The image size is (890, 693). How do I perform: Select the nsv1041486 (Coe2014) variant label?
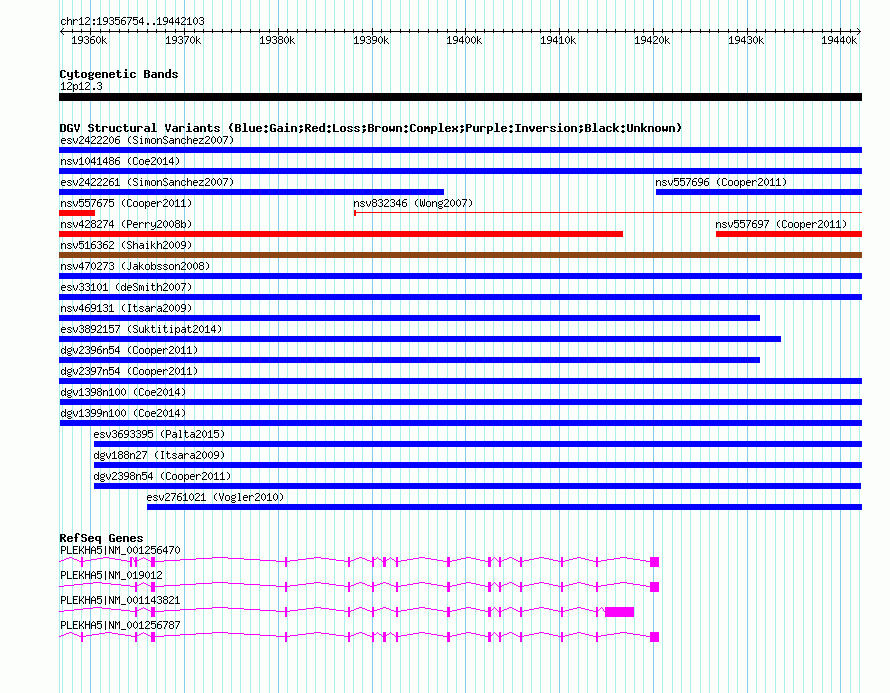[120, 161]
